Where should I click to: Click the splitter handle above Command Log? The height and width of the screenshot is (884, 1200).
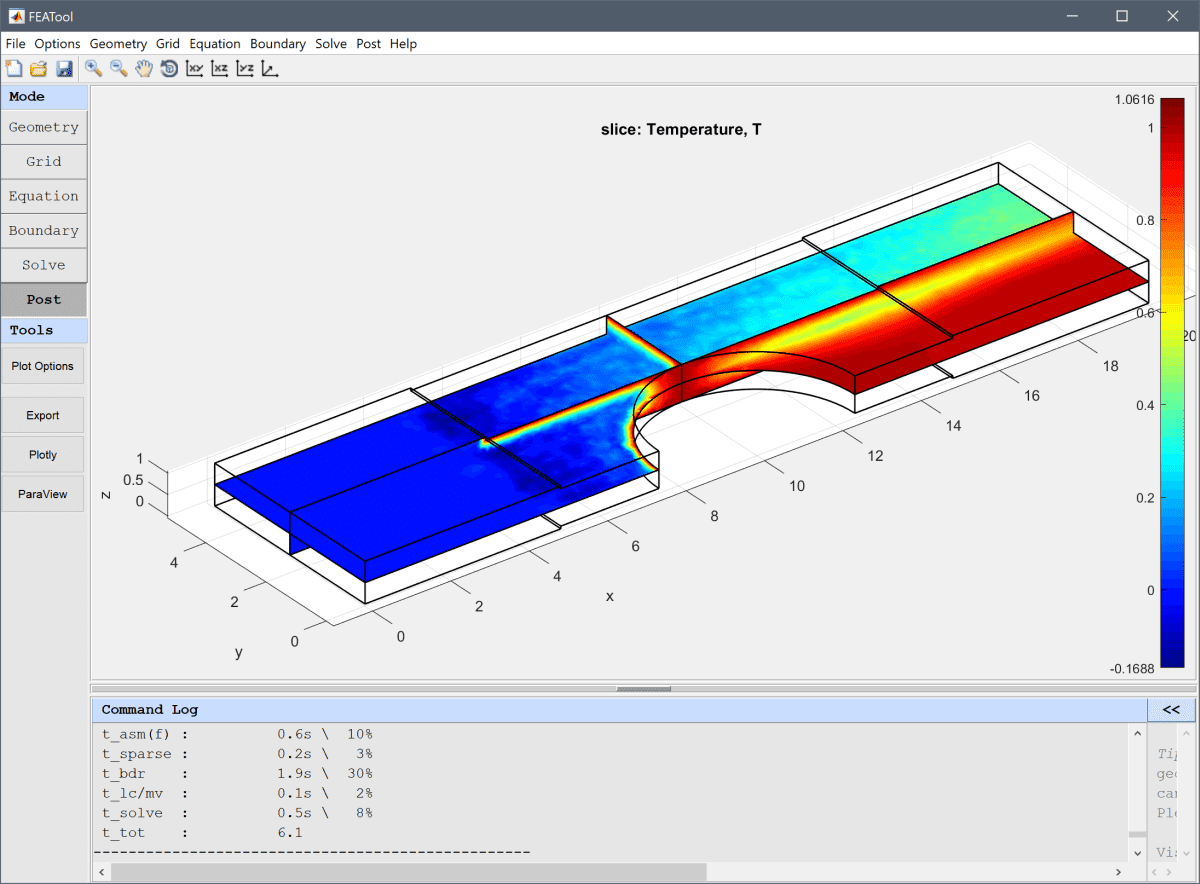coord(644,688)
